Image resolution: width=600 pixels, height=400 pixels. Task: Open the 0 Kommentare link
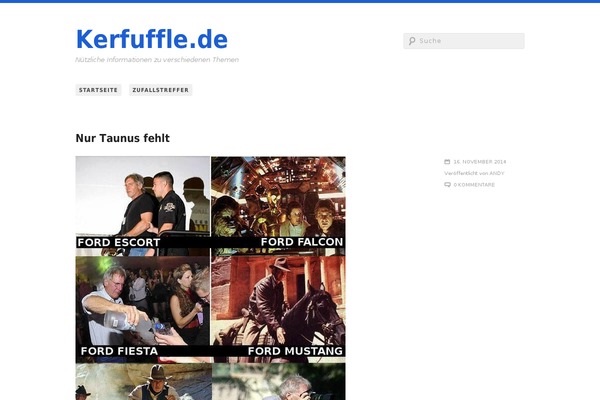tap(474, 185)
